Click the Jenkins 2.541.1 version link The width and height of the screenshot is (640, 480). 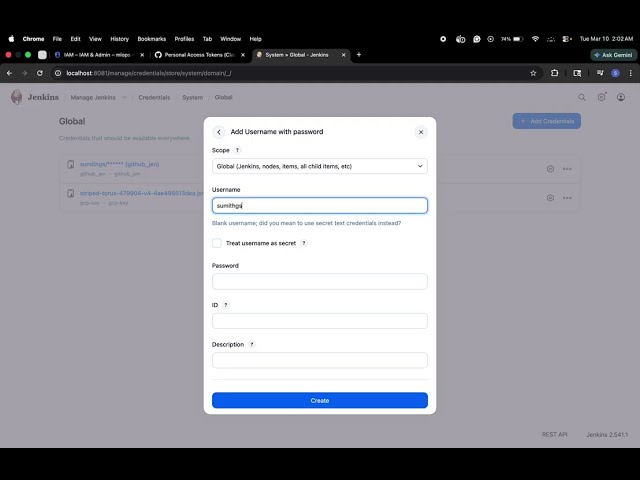coord(607,435)
